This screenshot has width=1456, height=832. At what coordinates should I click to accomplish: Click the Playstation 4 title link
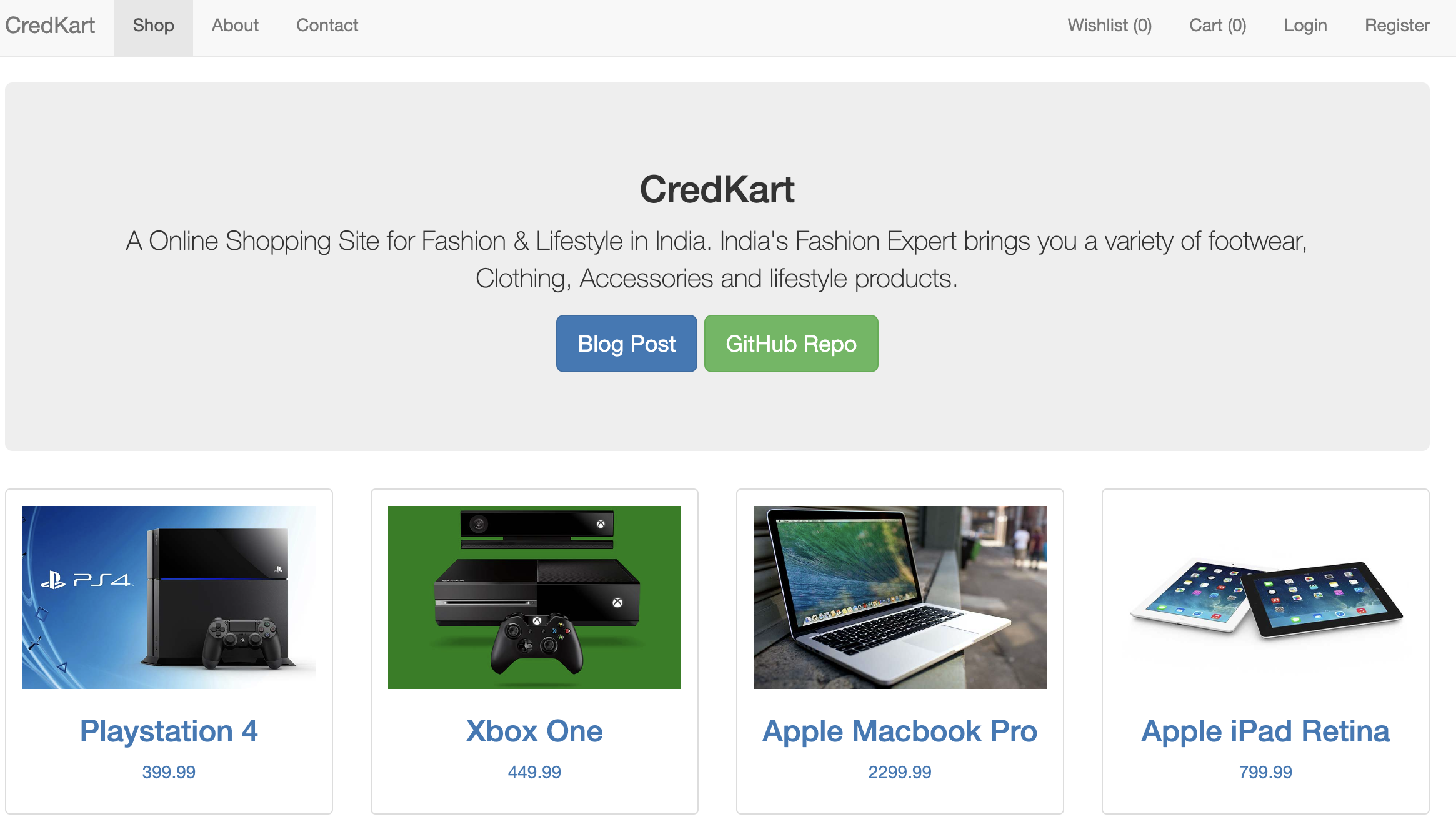169,731
